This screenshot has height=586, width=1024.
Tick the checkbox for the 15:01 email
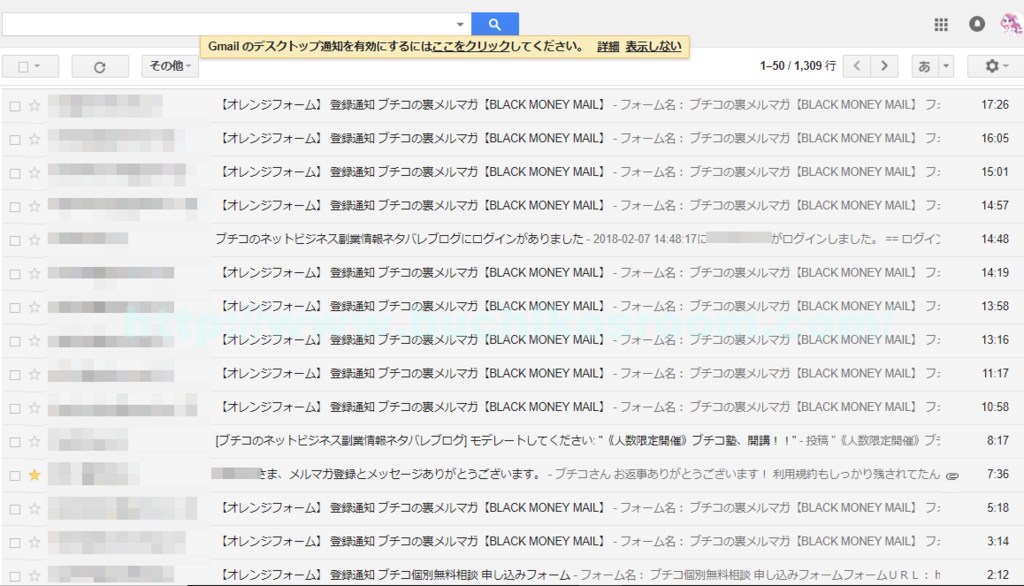[15, 173]
